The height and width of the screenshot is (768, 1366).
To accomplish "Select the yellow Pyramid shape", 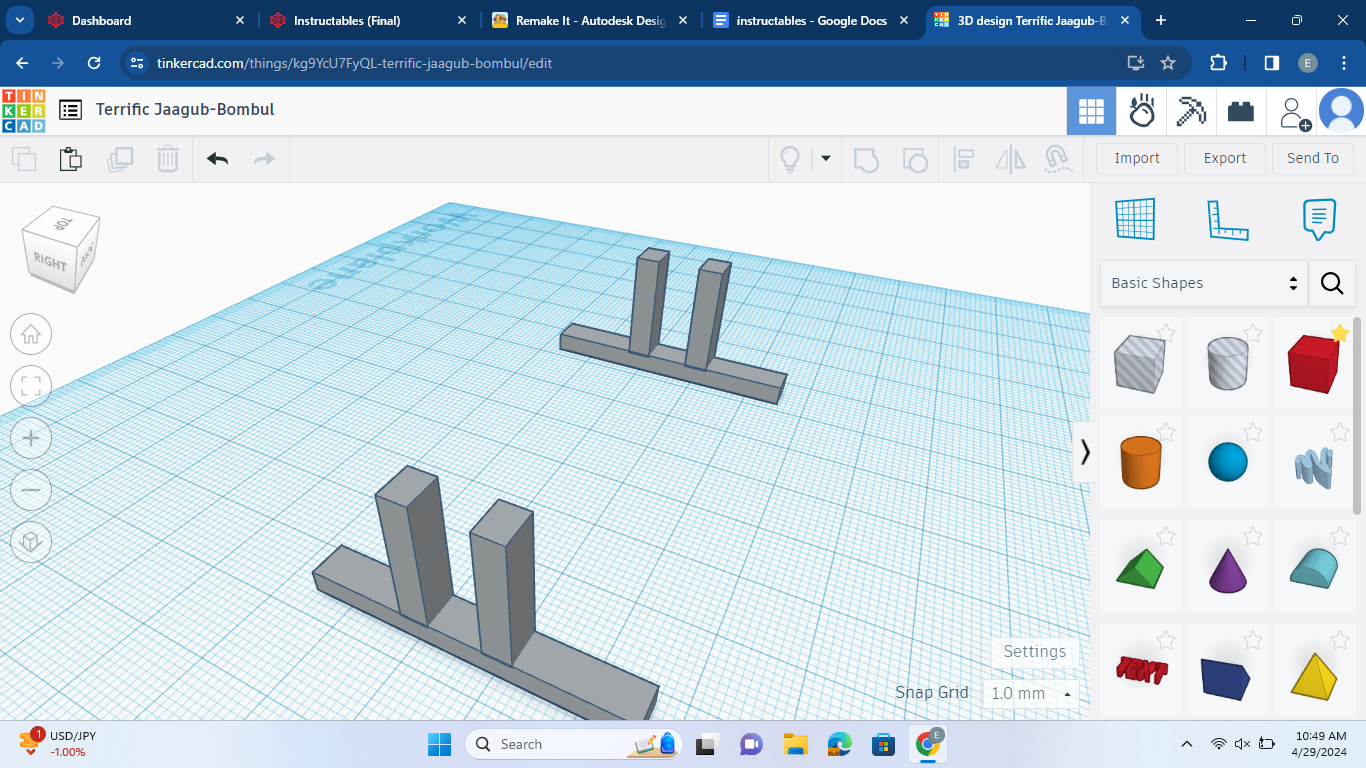I will [1313, 675].
